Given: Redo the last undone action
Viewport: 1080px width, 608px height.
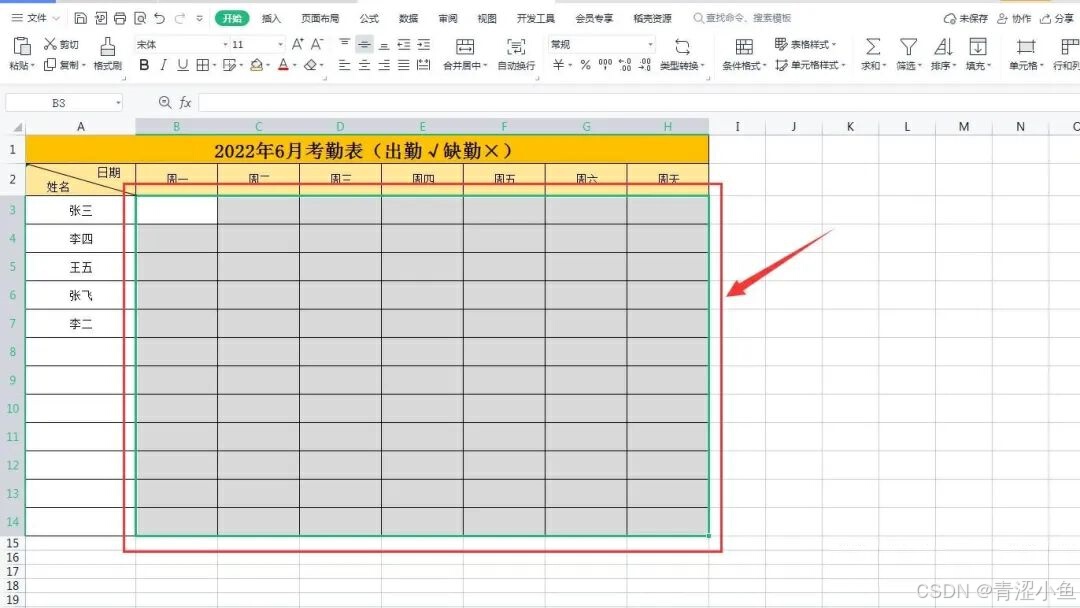Looking at the screenshot, I should point(180,18).
